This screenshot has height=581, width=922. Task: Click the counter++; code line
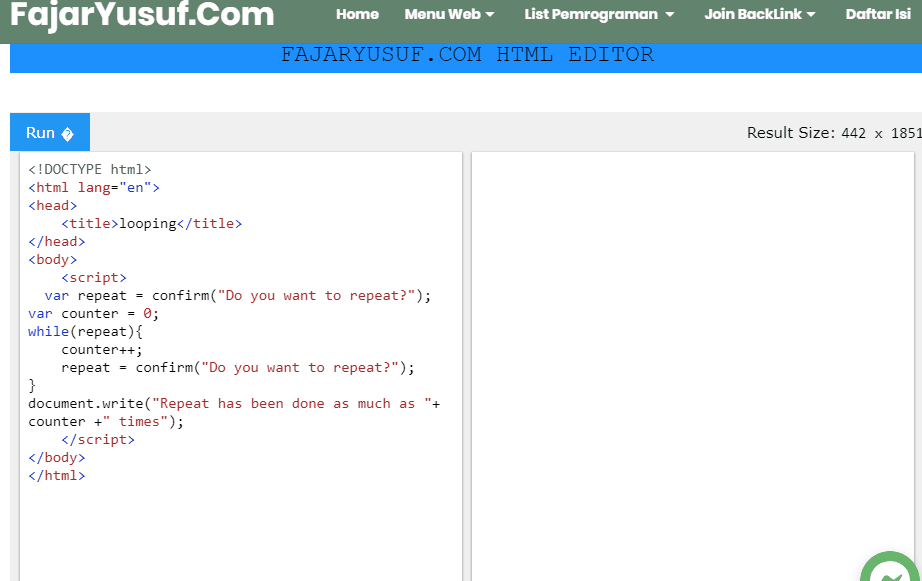click(102, 350)
